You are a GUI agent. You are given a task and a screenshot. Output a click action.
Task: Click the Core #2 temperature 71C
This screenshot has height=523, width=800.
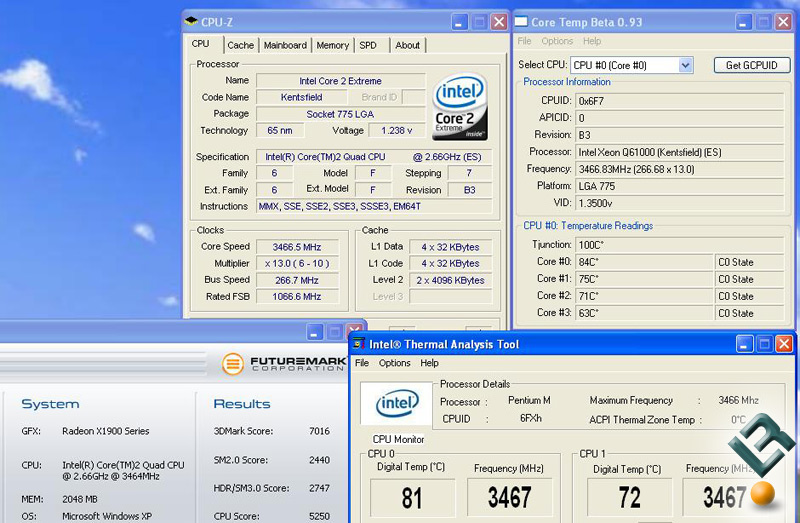coord(644,296)
